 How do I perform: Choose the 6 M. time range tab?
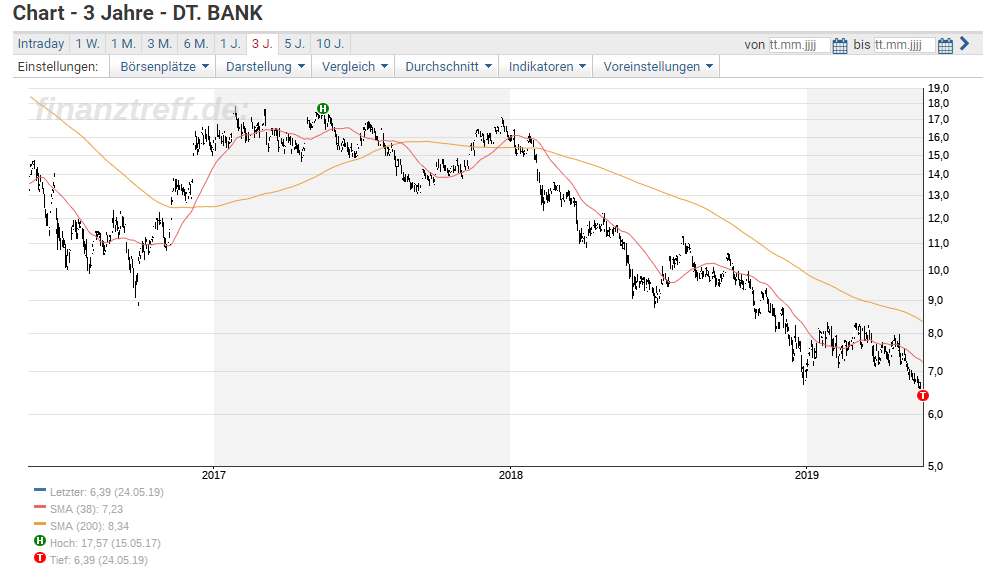point(196,44)
